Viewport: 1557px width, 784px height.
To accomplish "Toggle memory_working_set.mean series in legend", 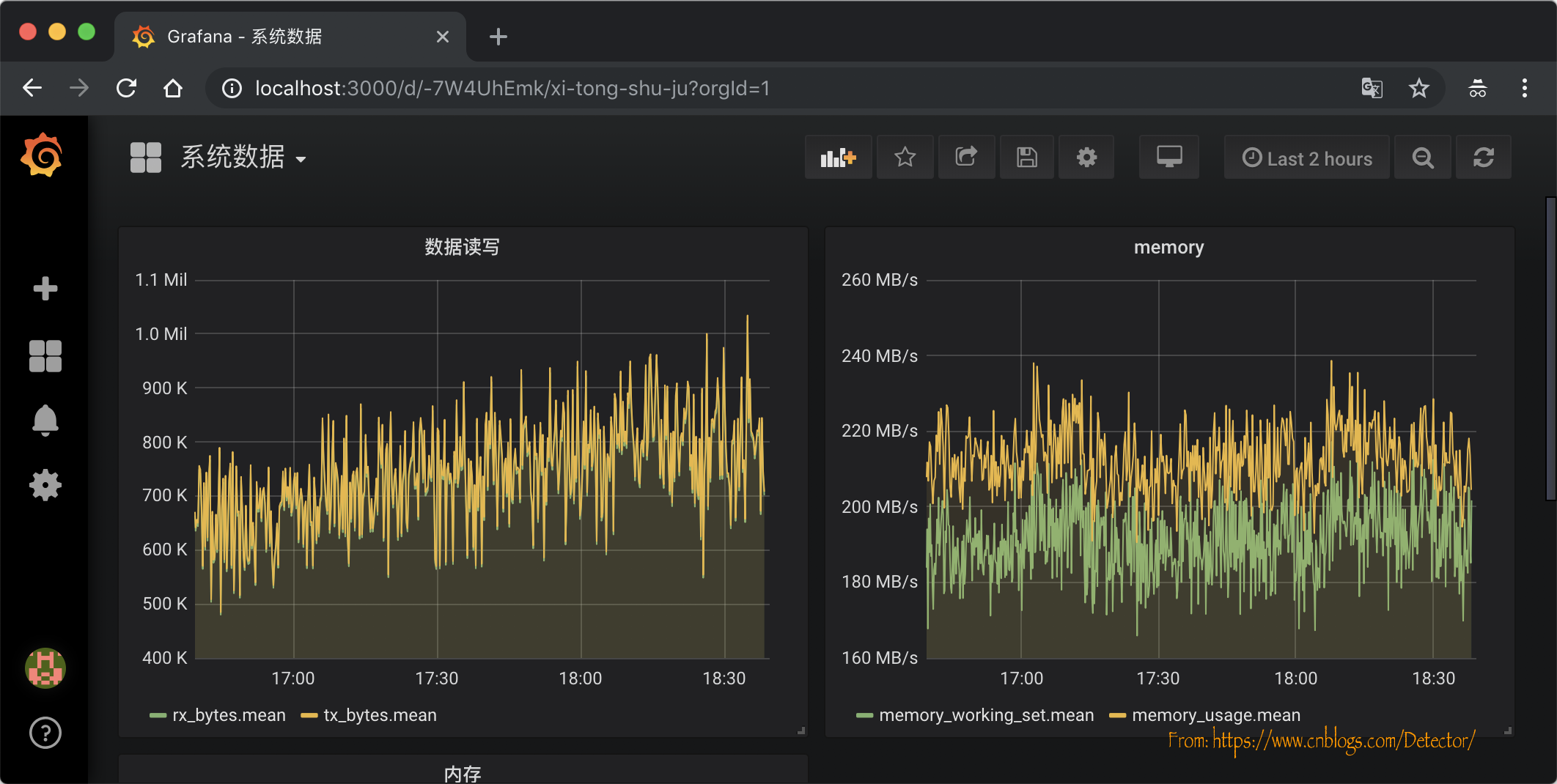I will (x=986, y=715).
